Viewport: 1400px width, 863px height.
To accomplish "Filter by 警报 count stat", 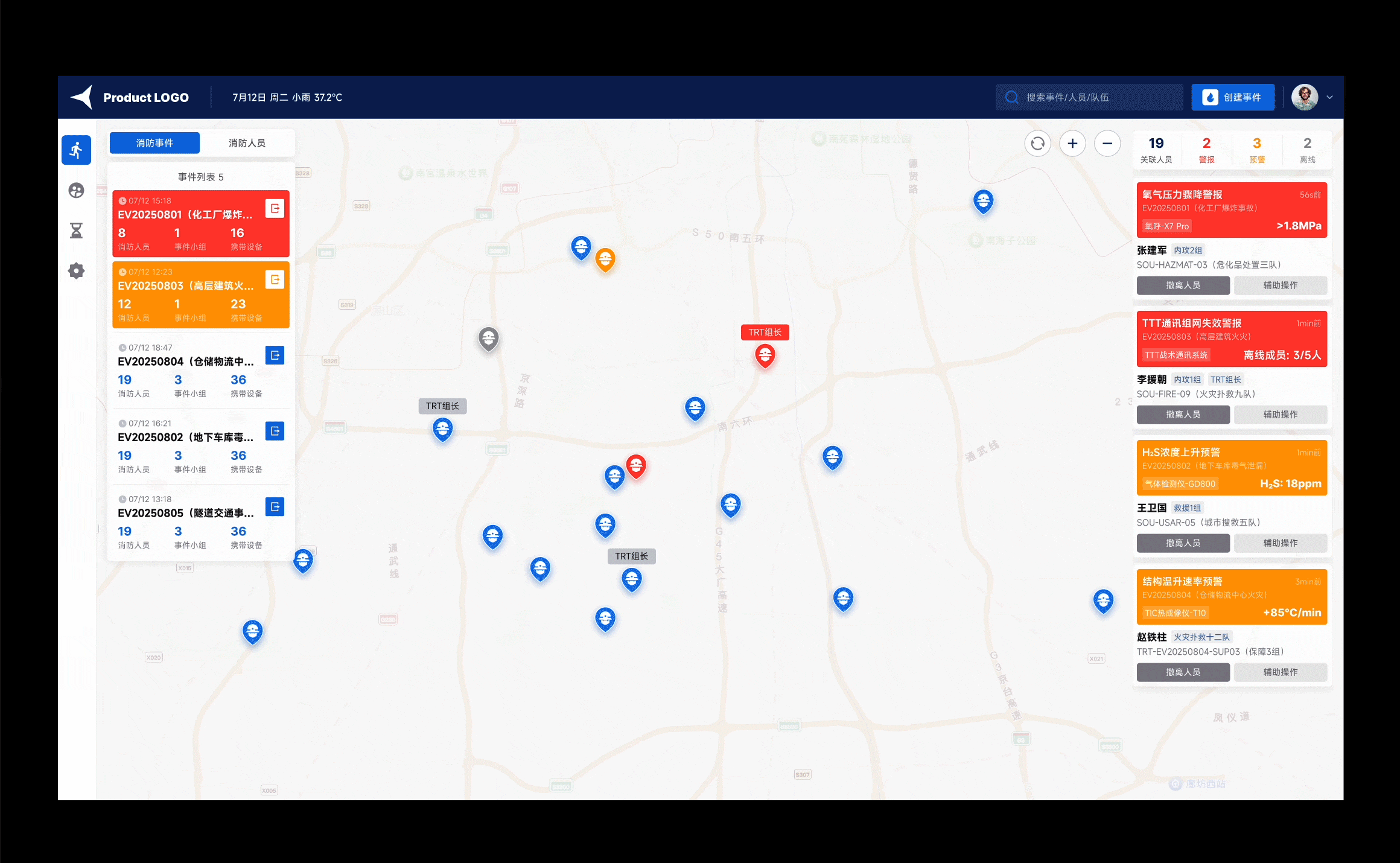I will pos(1206,150).
